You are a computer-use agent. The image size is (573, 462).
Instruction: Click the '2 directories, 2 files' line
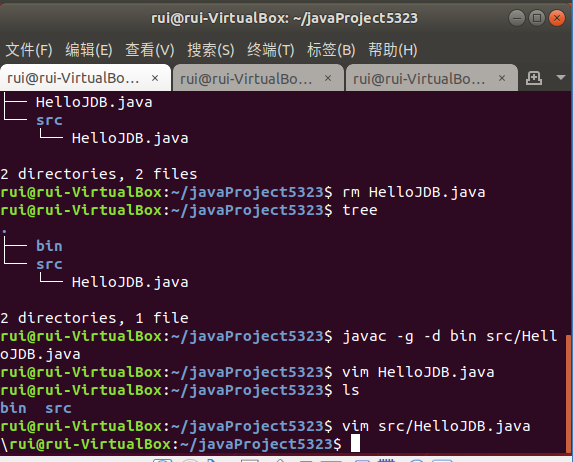99,174
